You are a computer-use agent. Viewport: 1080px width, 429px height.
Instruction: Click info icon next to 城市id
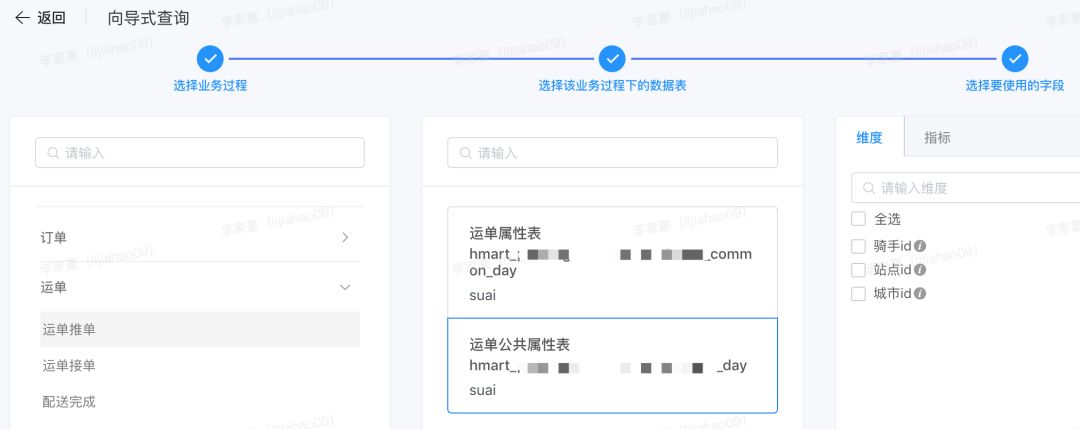pos(920,293)
